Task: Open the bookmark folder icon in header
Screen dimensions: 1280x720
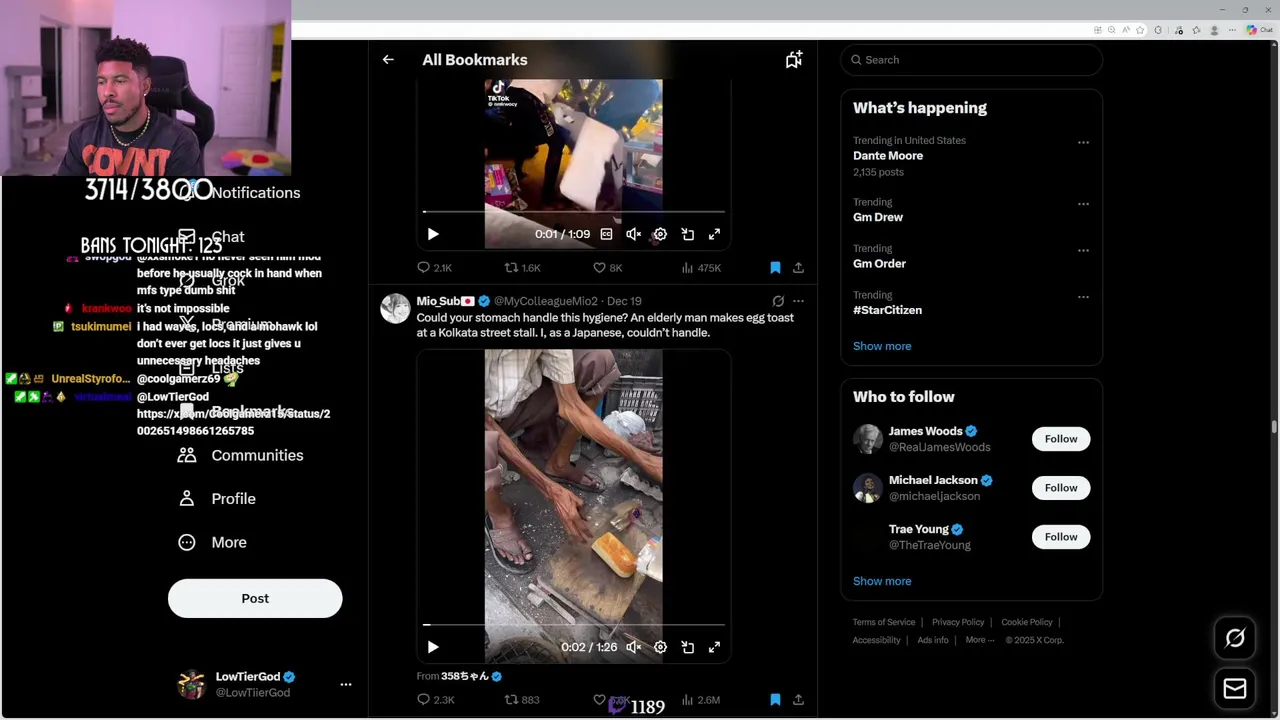Action: [794, 60]
